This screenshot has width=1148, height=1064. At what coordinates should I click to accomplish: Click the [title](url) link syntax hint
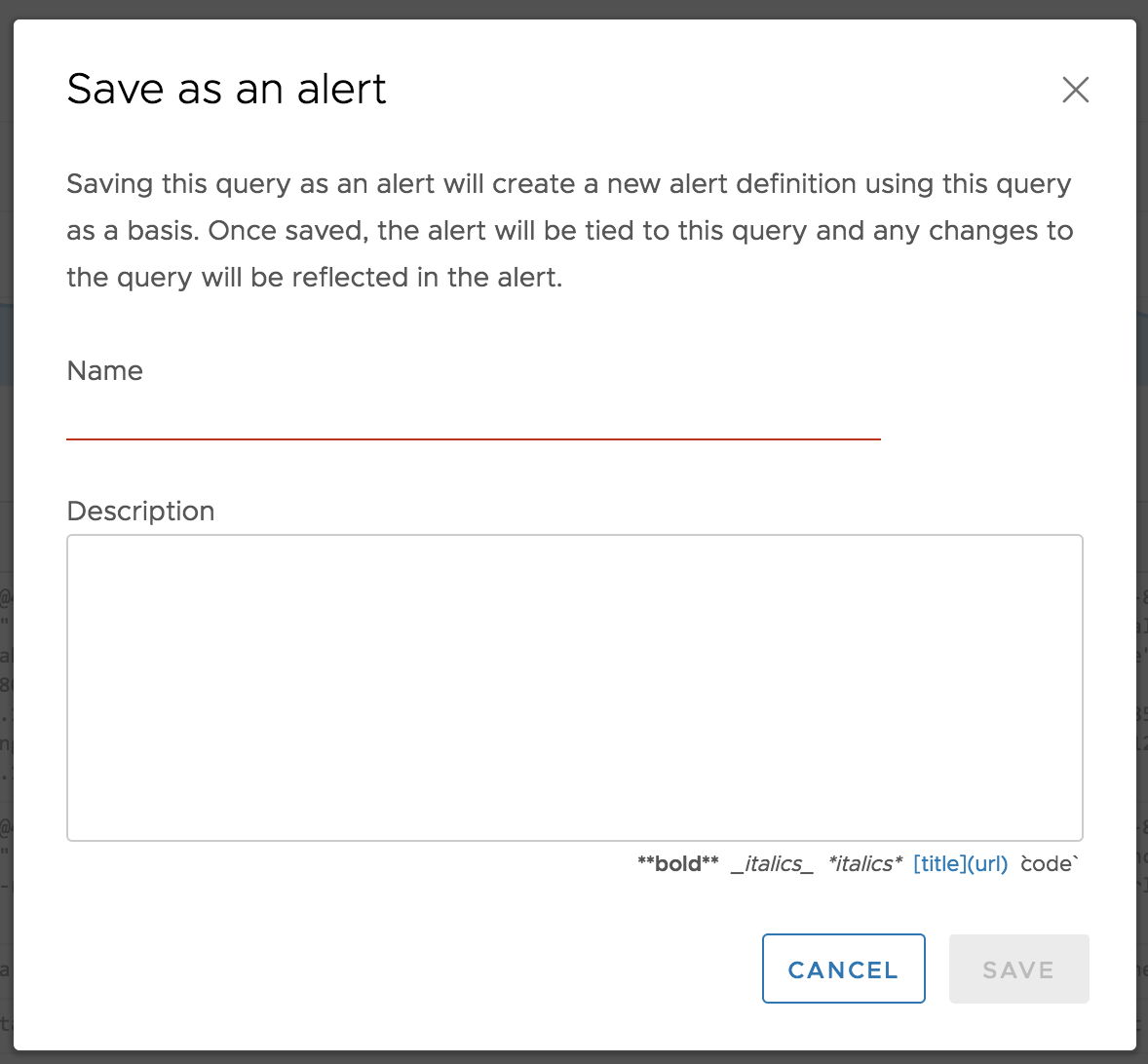(x=960, y=864)
